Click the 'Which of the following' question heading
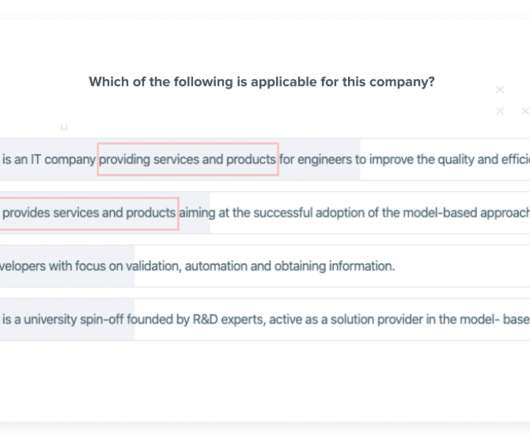530x442 pixels. 262,82
